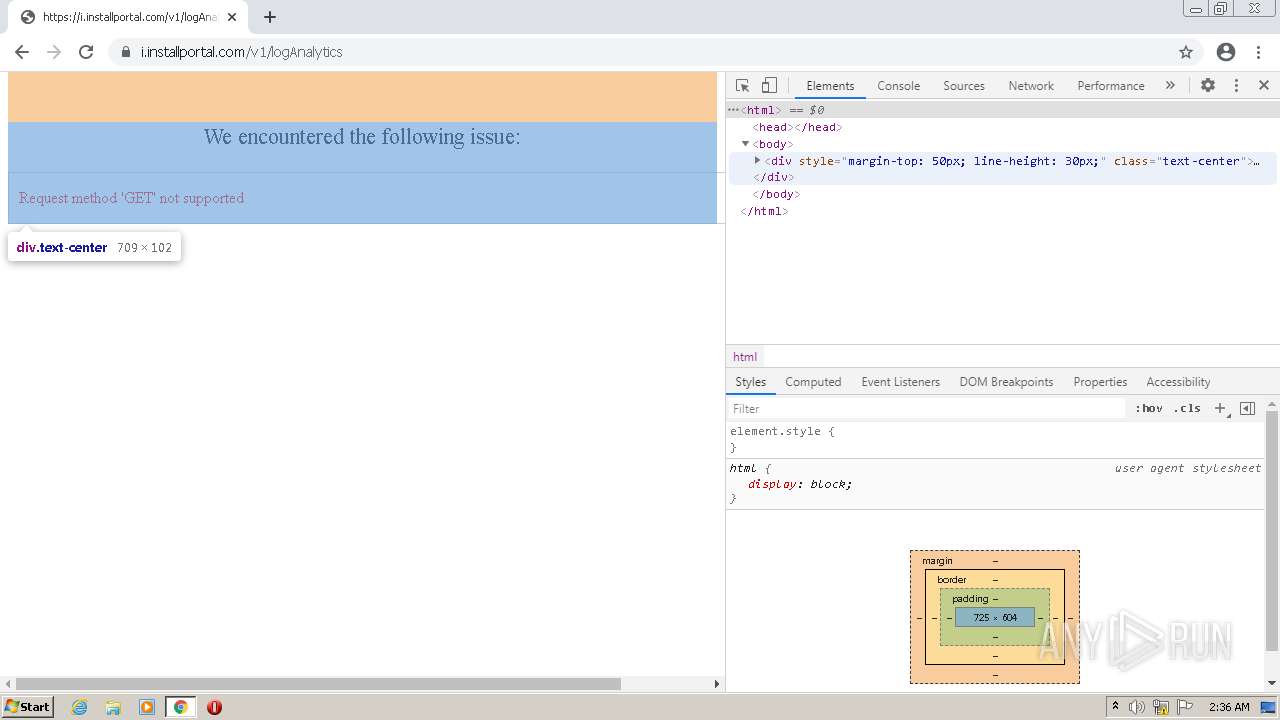
Task: Open media player from taskbar
Action: tap(147, 707)
